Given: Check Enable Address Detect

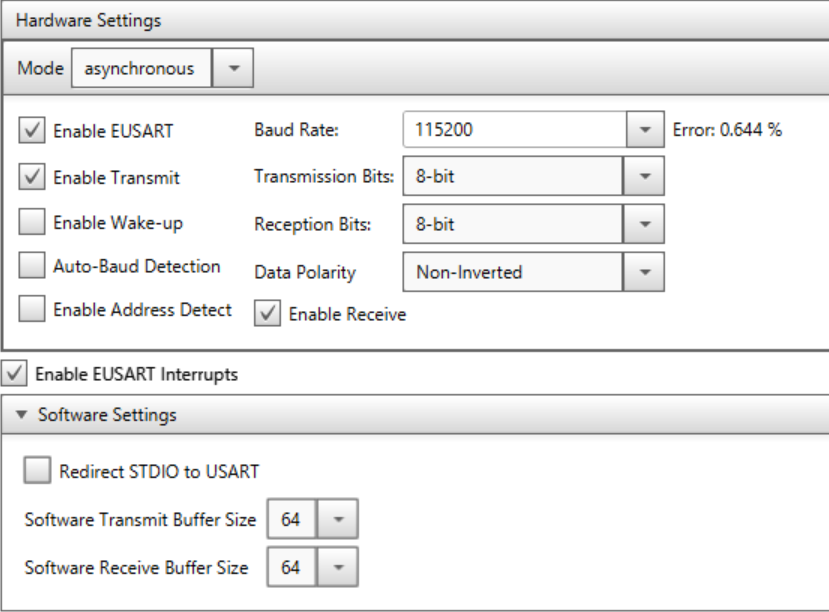Looking at the screenshot, I should [32, 309].
